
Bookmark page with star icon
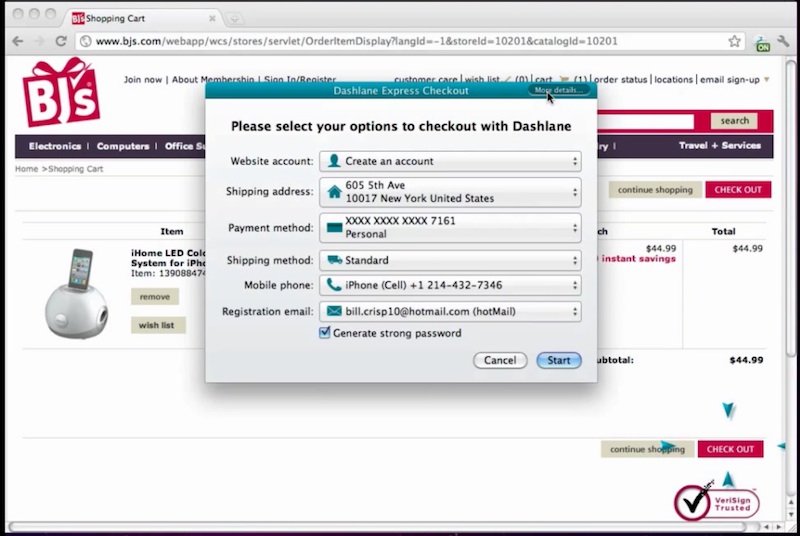[x=735, y=41]
